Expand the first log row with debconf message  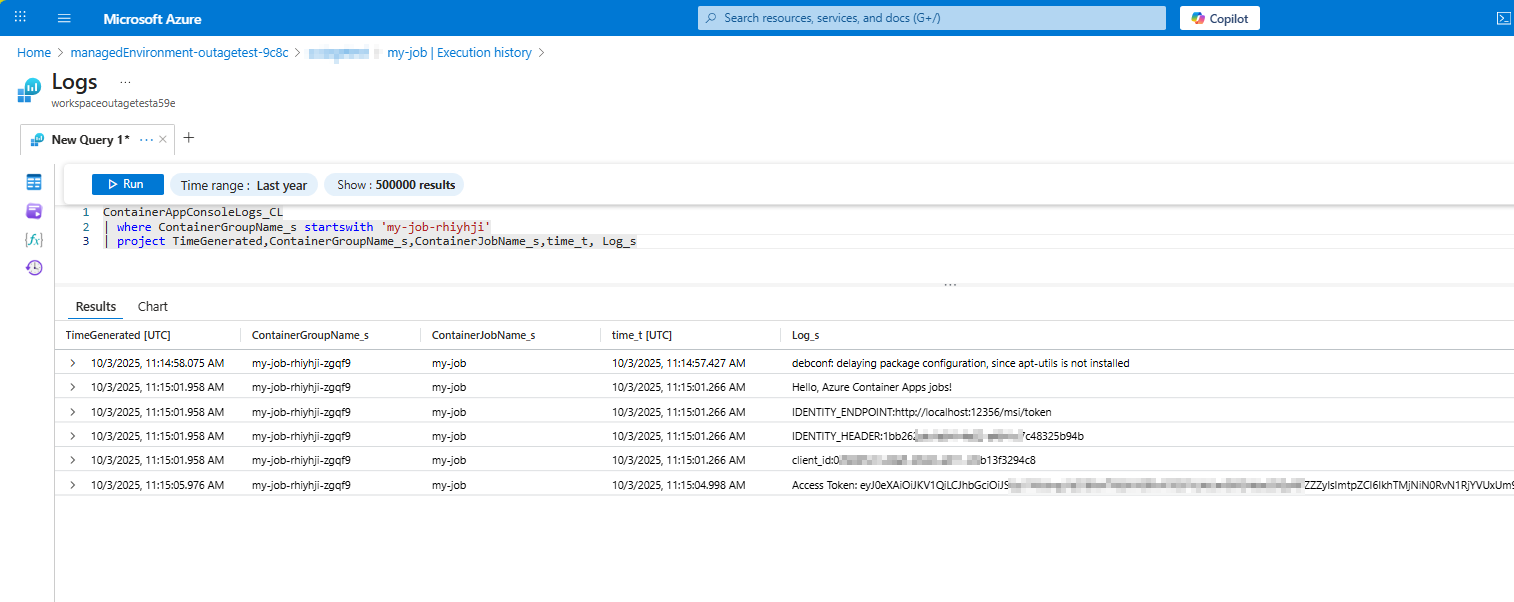click(x=70, y=362)
